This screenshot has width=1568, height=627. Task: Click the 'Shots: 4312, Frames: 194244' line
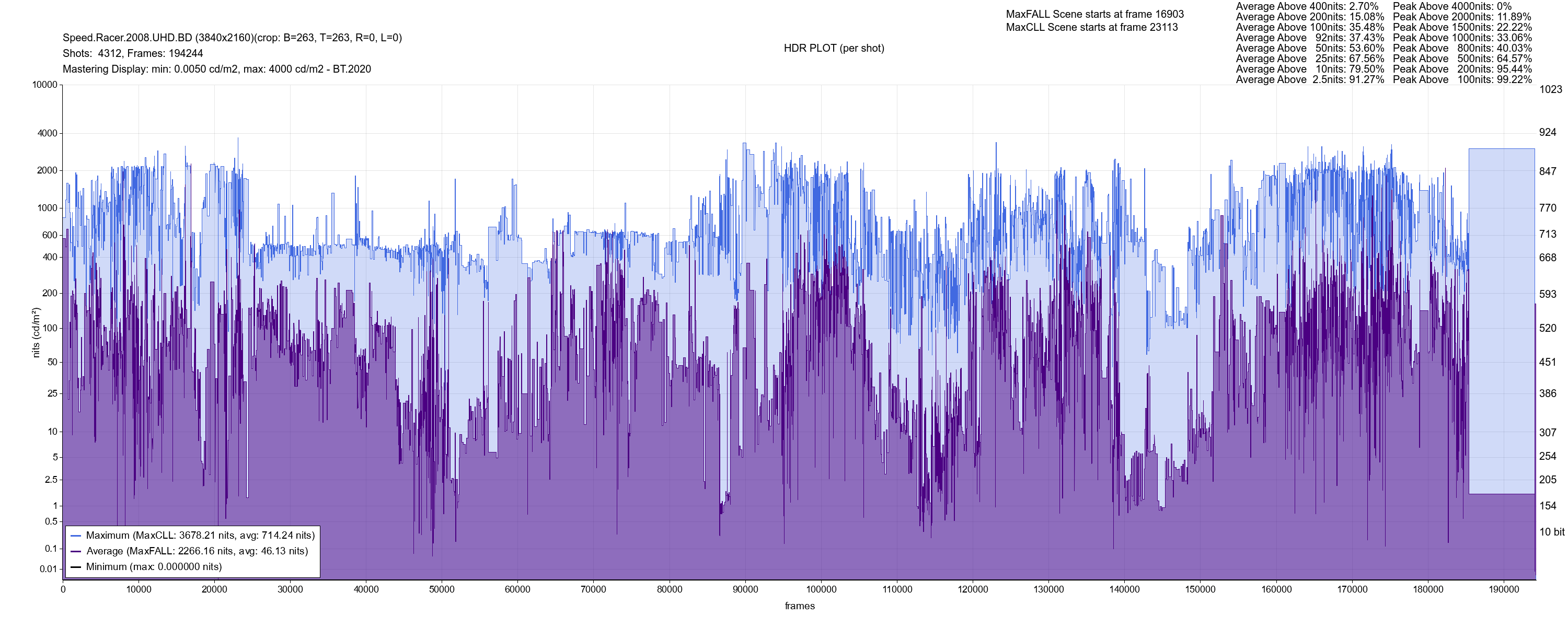[133, 54]
